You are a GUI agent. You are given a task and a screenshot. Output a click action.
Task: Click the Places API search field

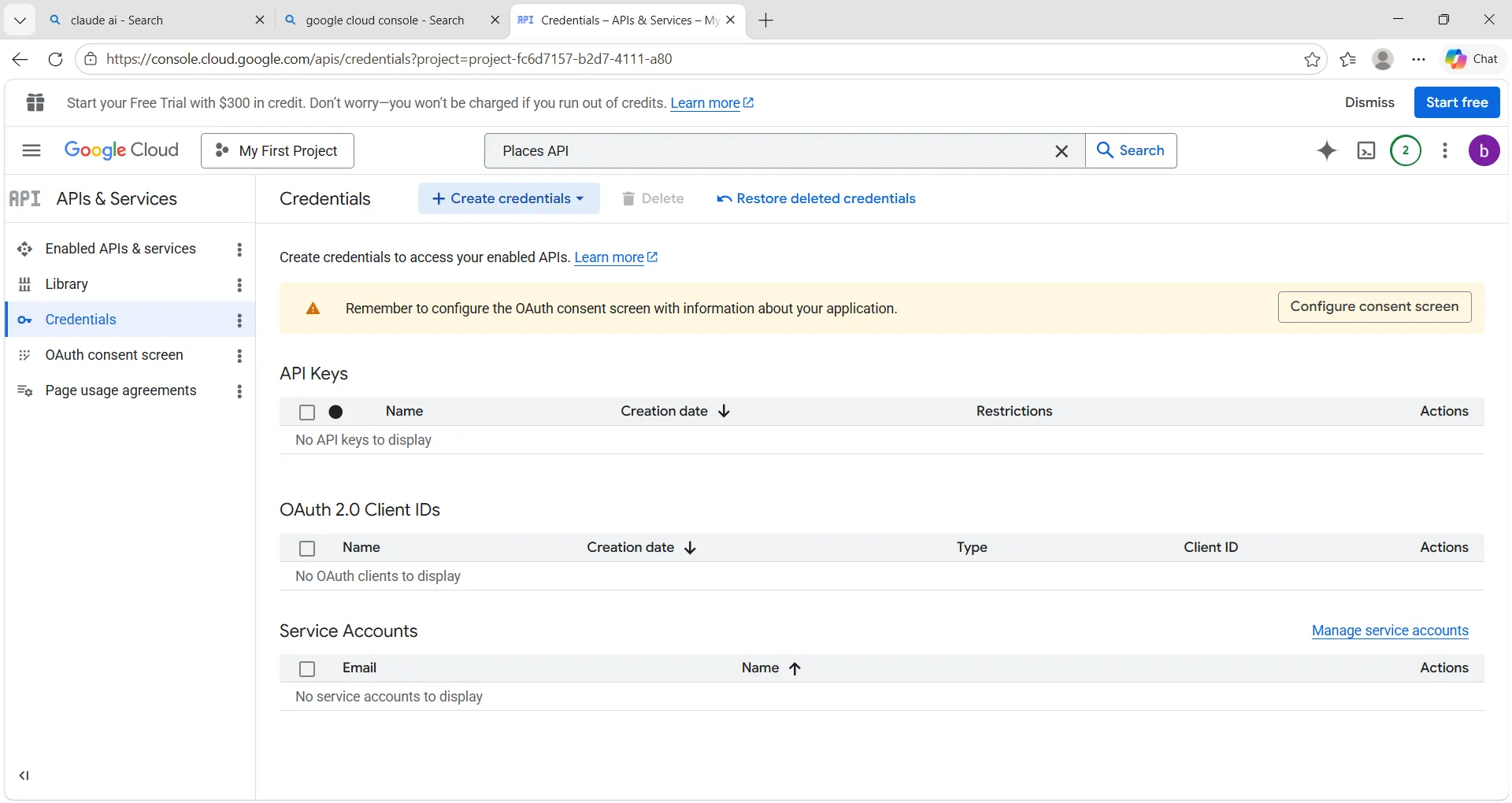772,150
